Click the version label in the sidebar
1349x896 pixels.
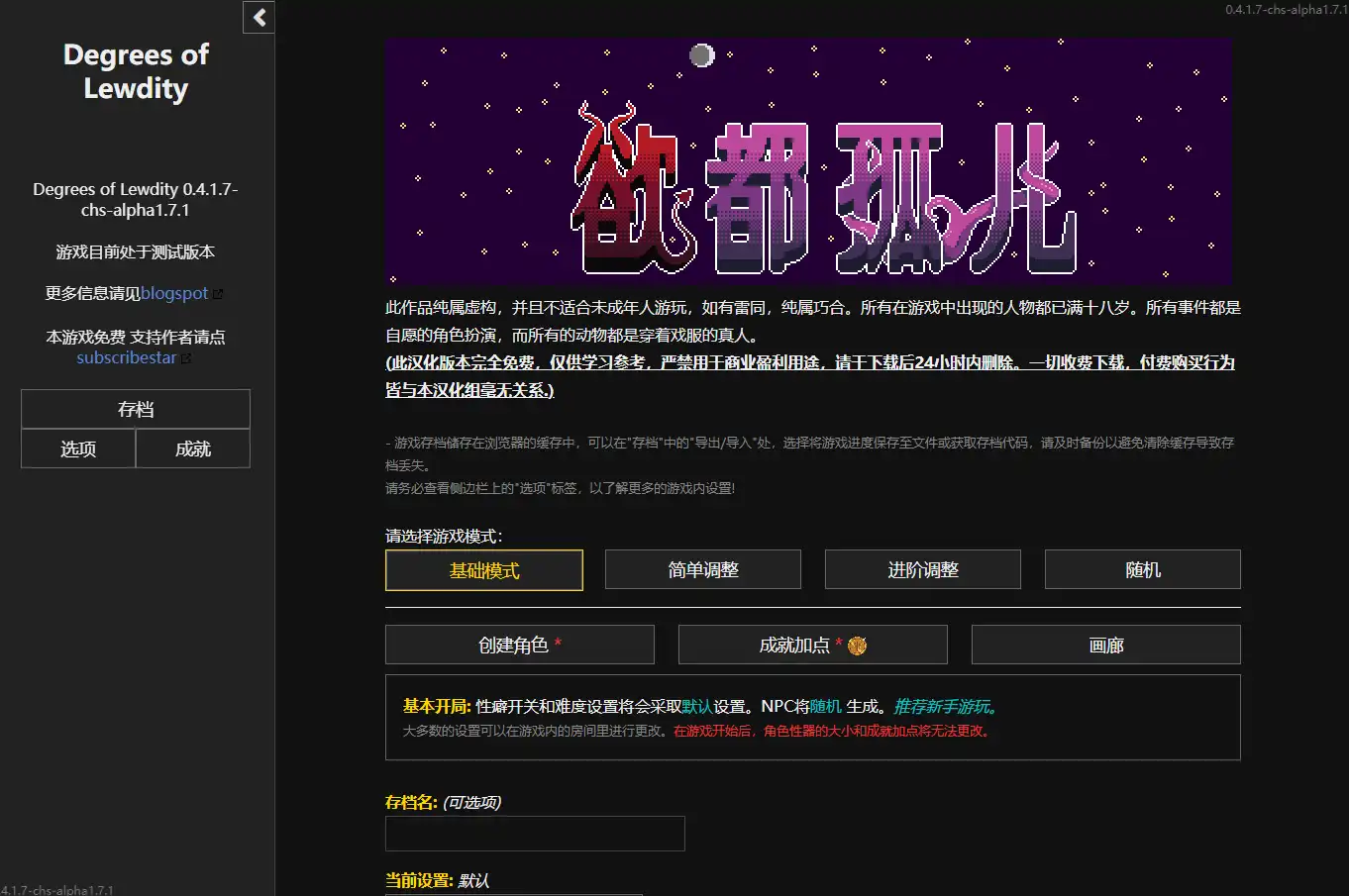click(136, 199)
